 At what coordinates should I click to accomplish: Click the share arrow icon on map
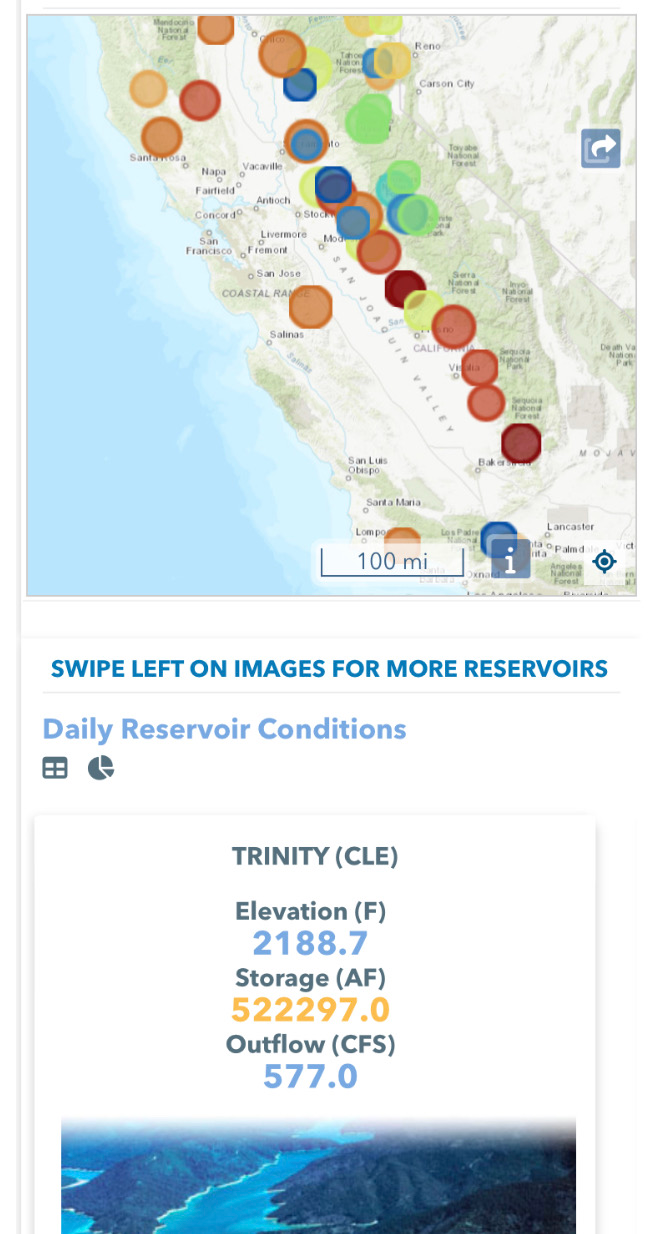[x=601, y=149]
